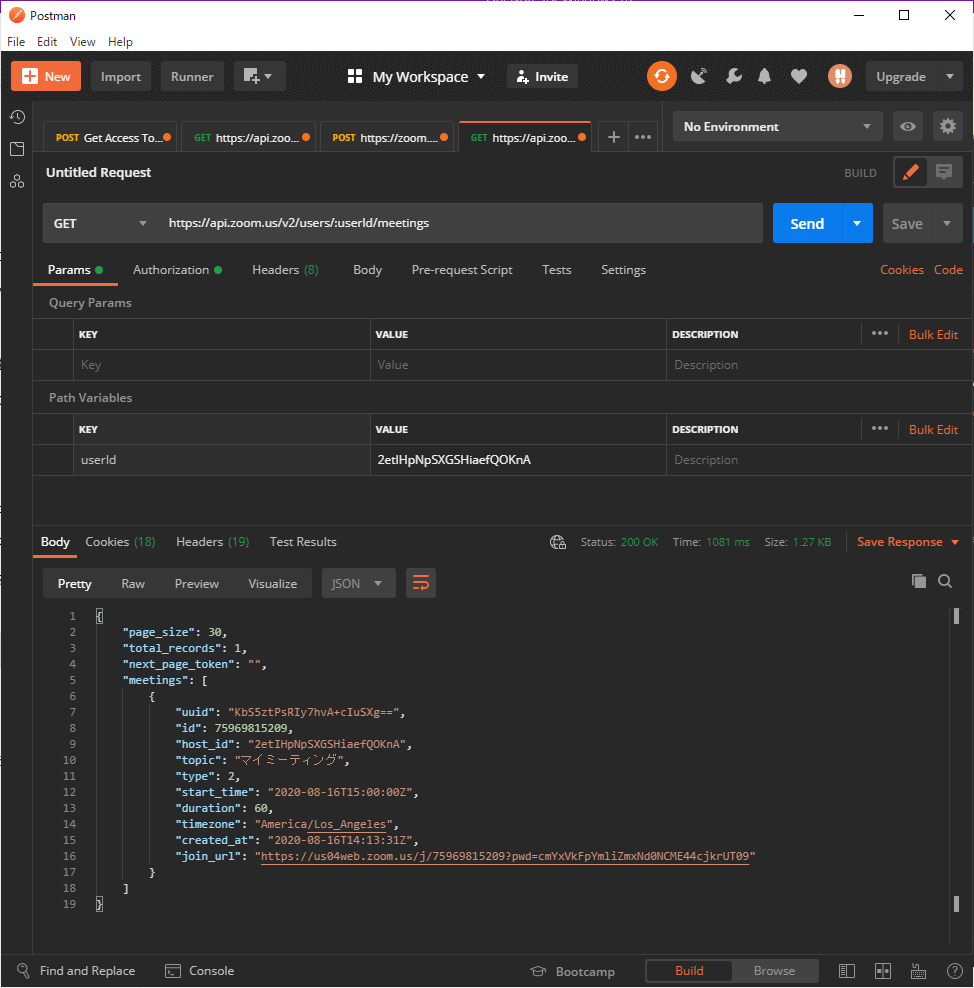The width and height of the screenshot is (974, 988).
Task: Open the help question mark icon
Action: point(954,971)
